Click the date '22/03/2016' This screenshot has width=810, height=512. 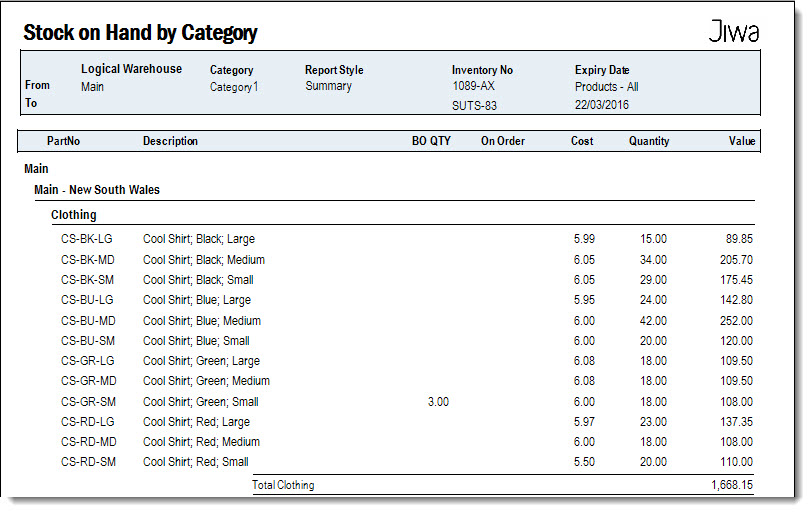pos(602,104)
